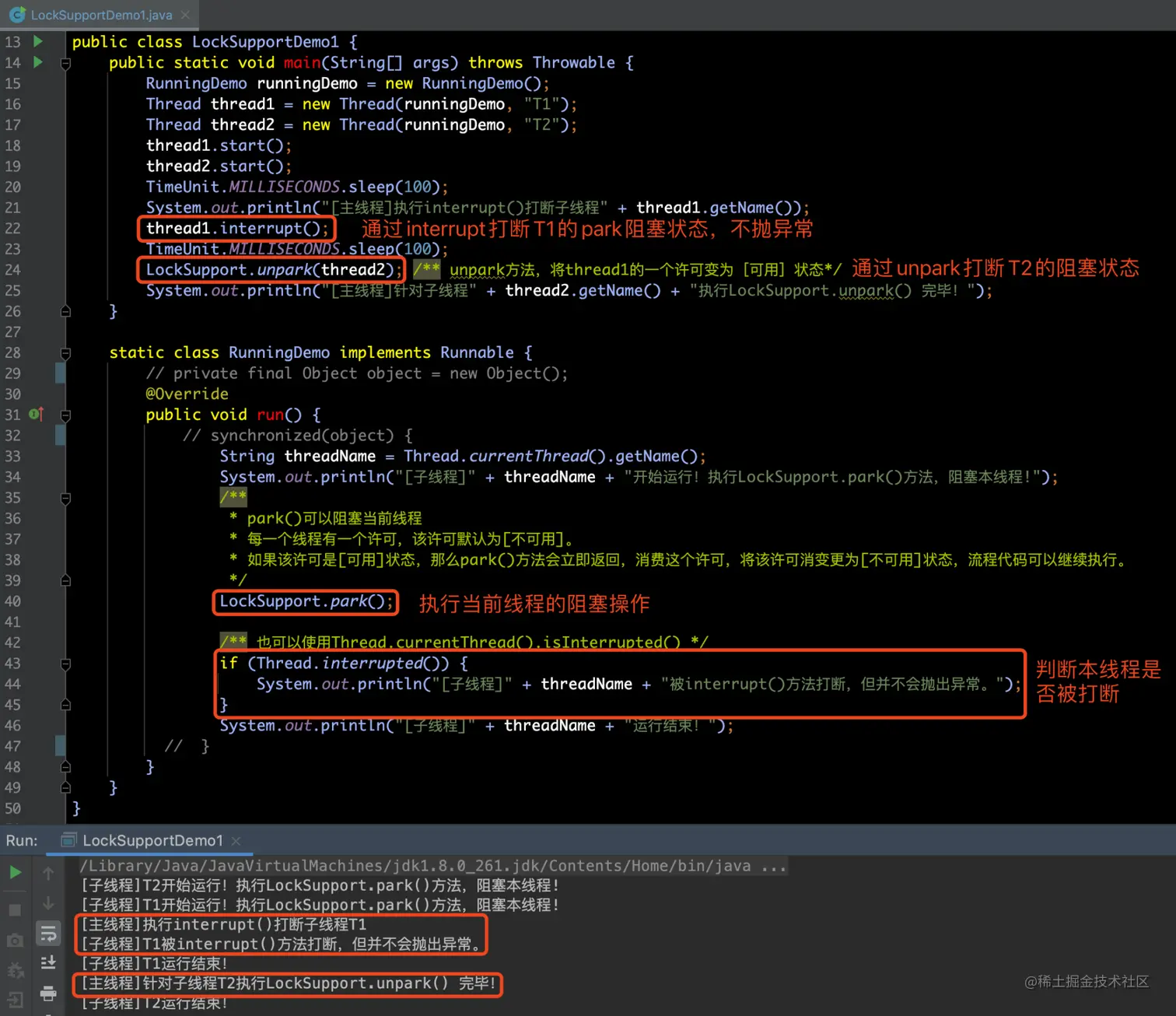Click the 'main' method name
1176x1016 pixels.
click(302, 62)
